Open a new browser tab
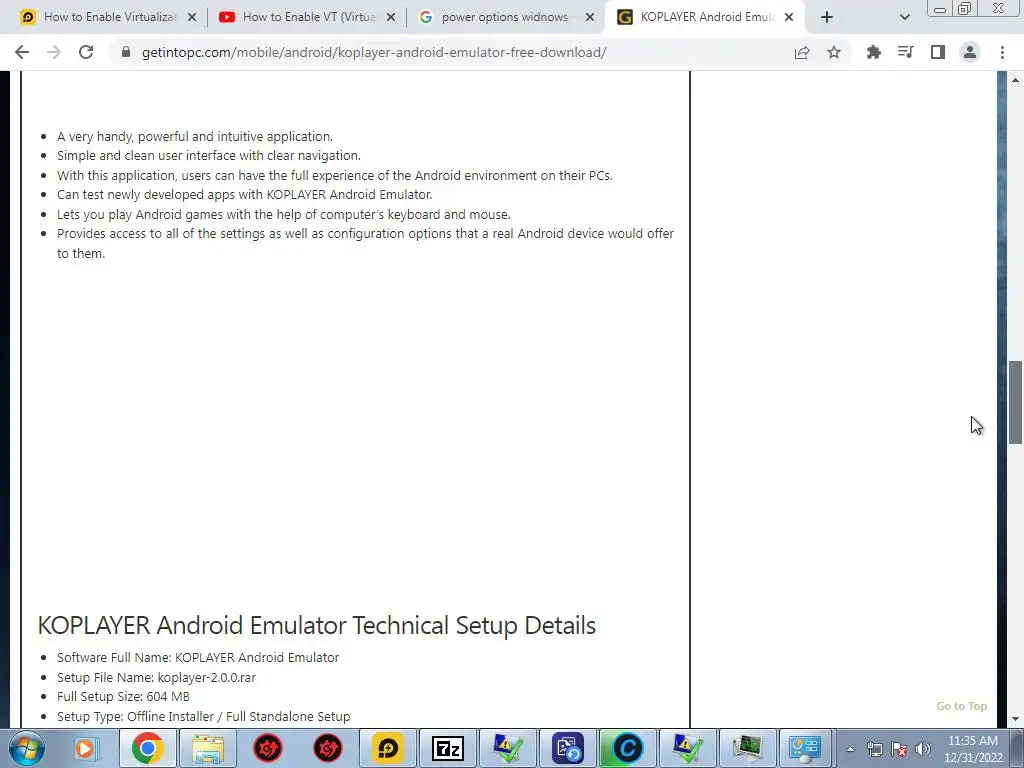The height and width of the screenshot is (768, 1024). coord(827,17)
